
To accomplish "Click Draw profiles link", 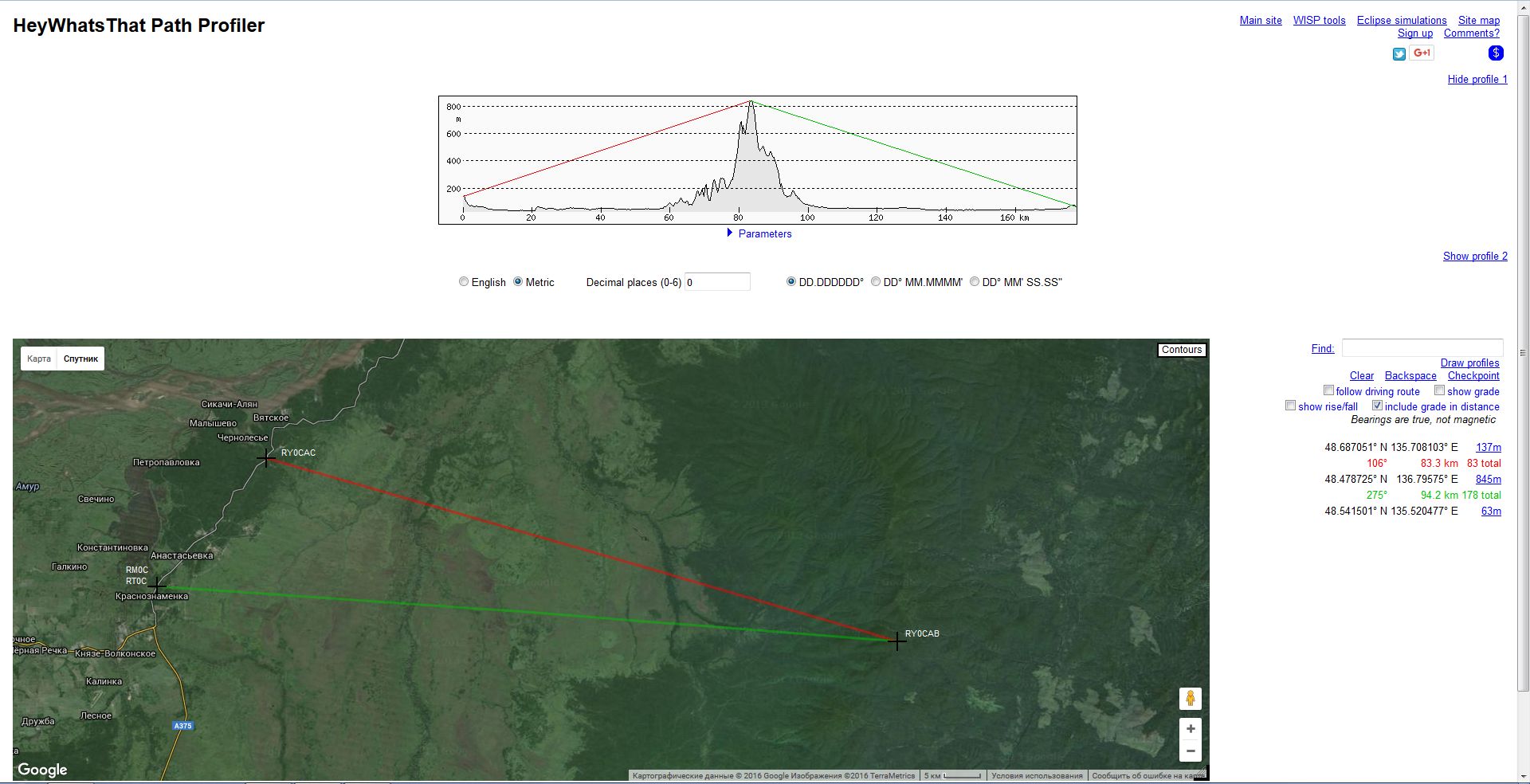I will coord(1469,363).
